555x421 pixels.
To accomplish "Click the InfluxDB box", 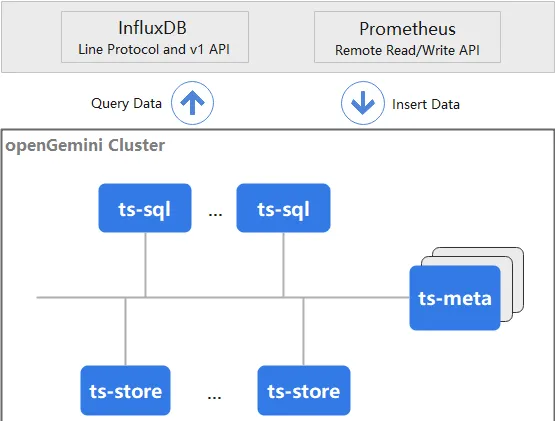I will tap(155, 37).
